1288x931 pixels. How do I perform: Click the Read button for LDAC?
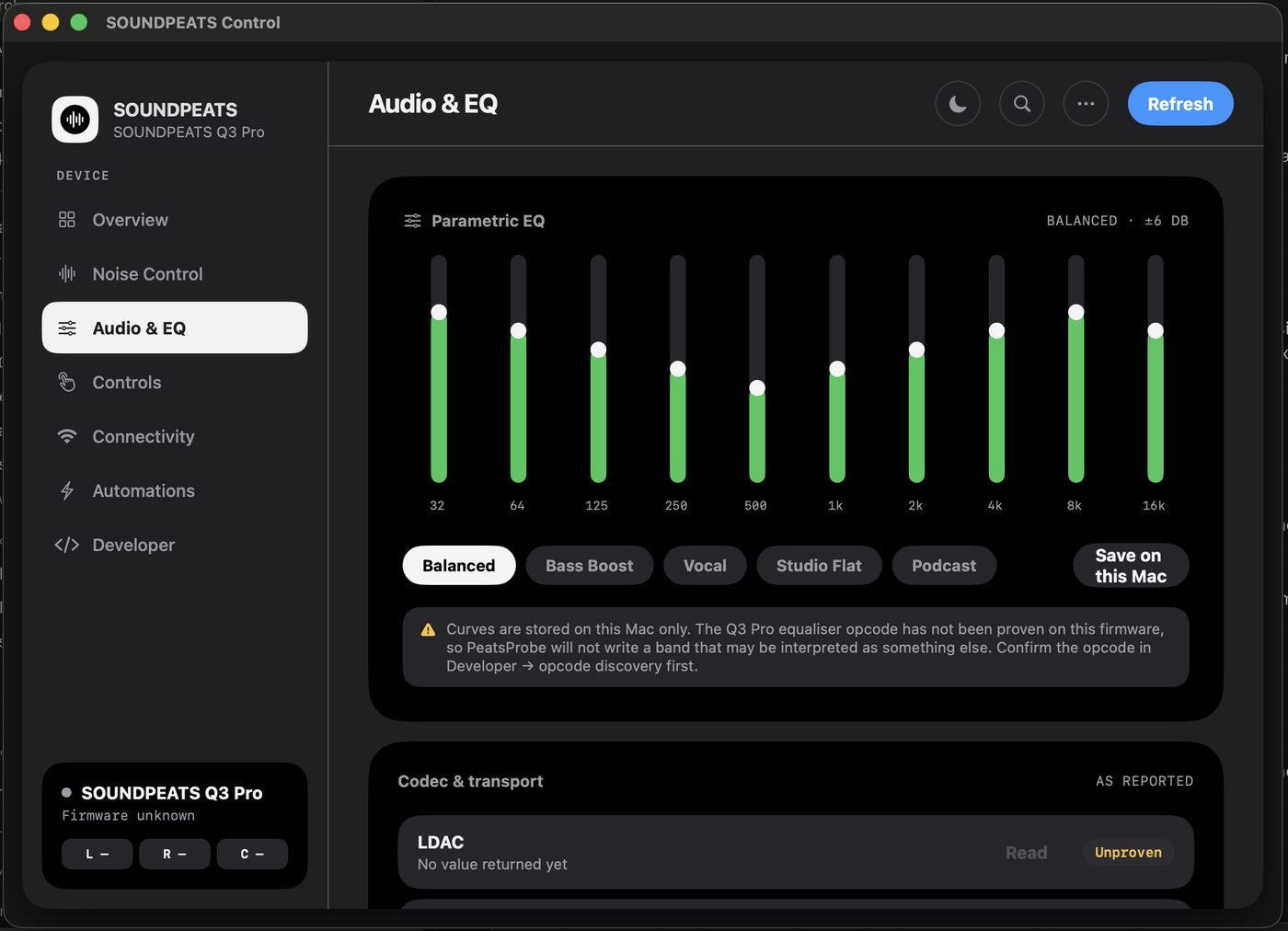coord(1026,853)
